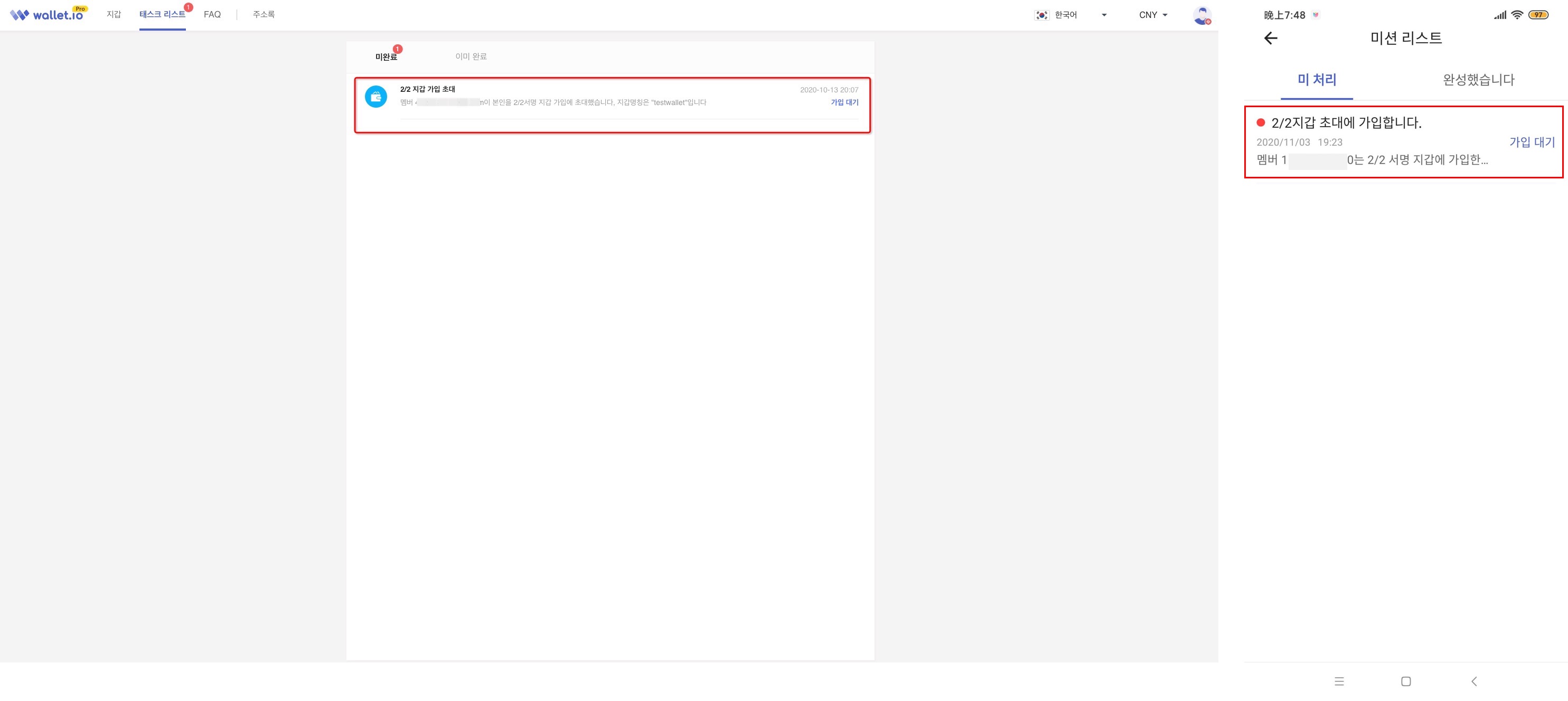Switch to the 이미 완료 tab
The image size is (1568, 701).
pos(471,56)
